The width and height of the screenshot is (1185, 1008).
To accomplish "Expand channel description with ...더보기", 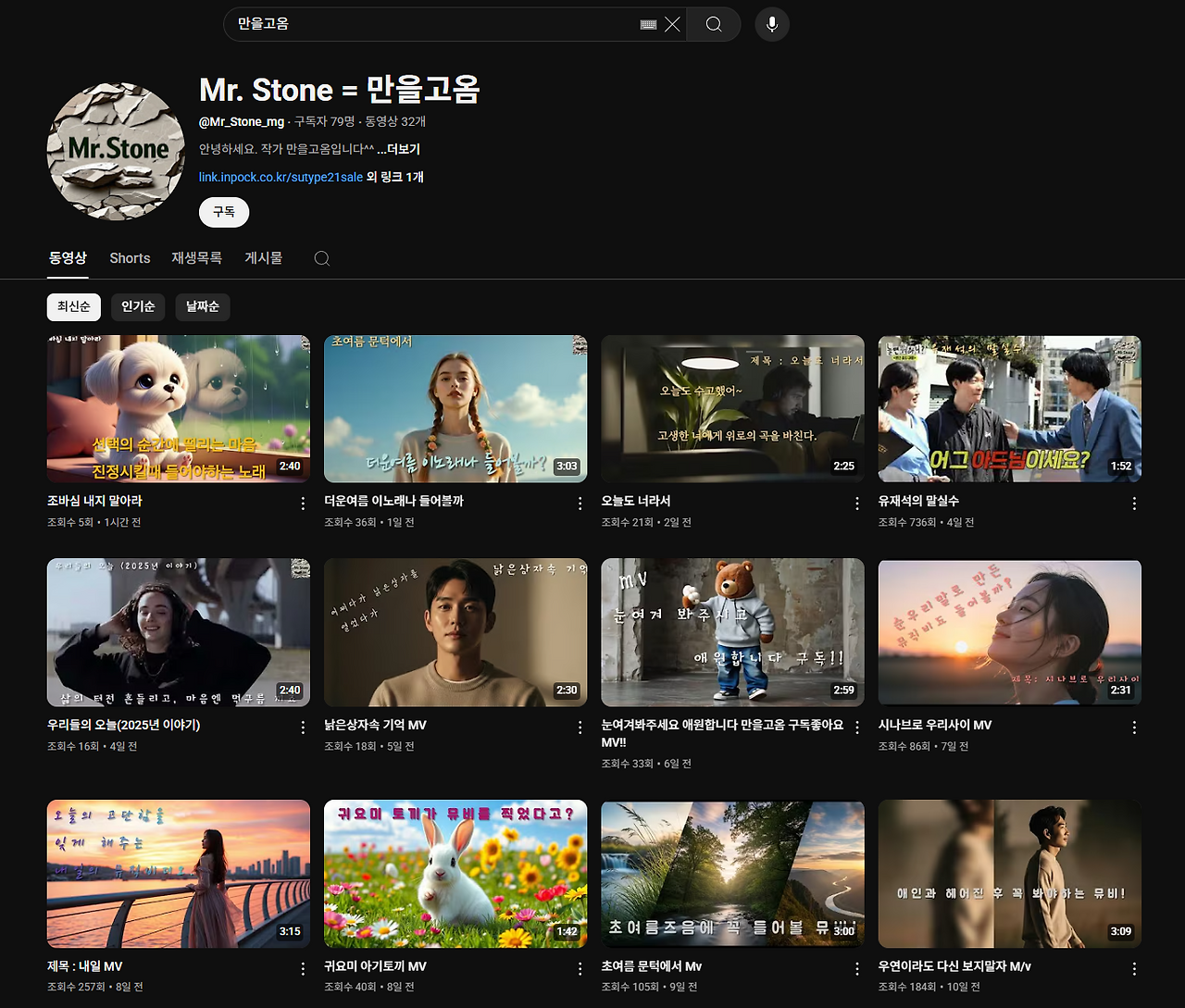I will click(x=399, y=149).
